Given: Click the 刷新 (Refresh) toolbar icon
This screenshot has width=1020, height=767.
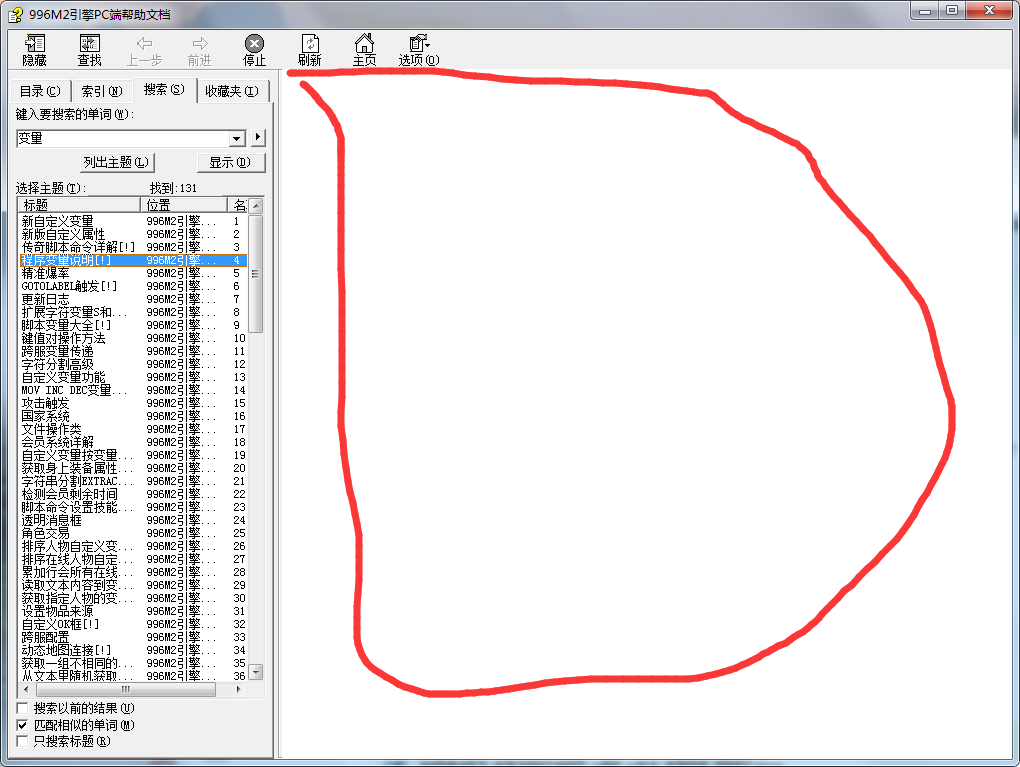Looking at the screenshot, I should point(310,44).
